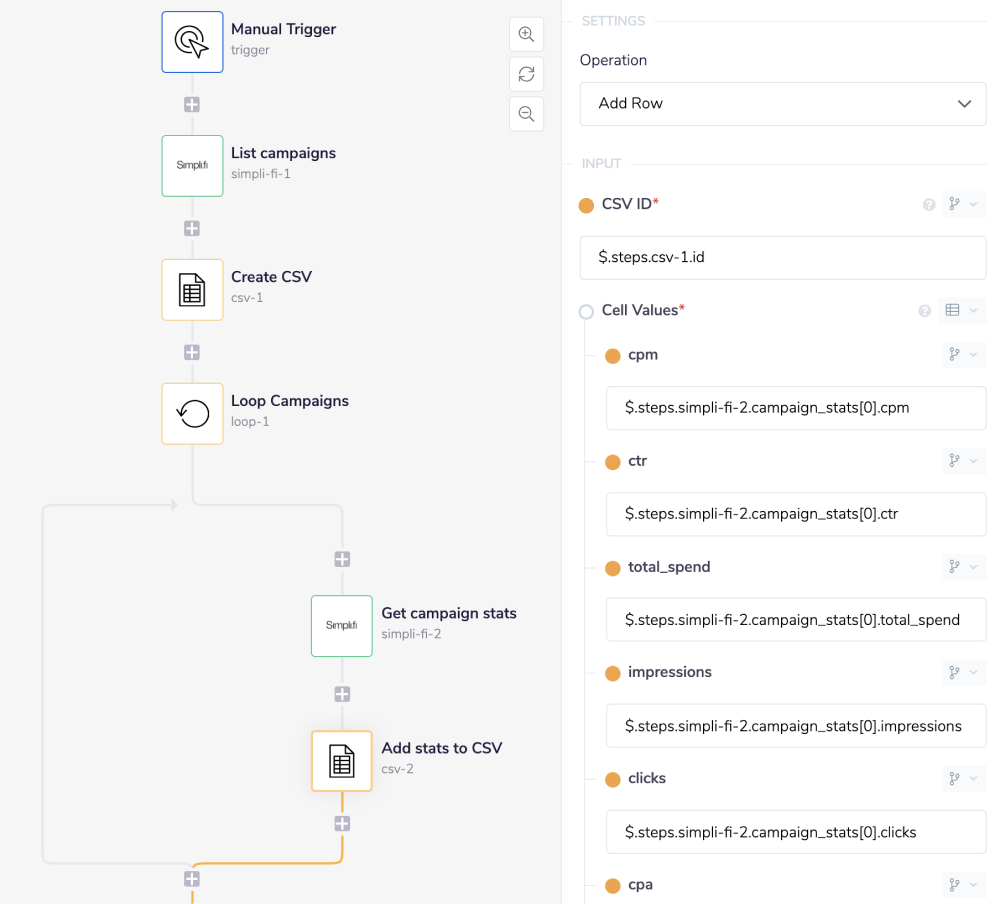Viewport: 1000px width, 904px height.
Task: Change the cpm field input type
Action: click(x=964, y=355)
